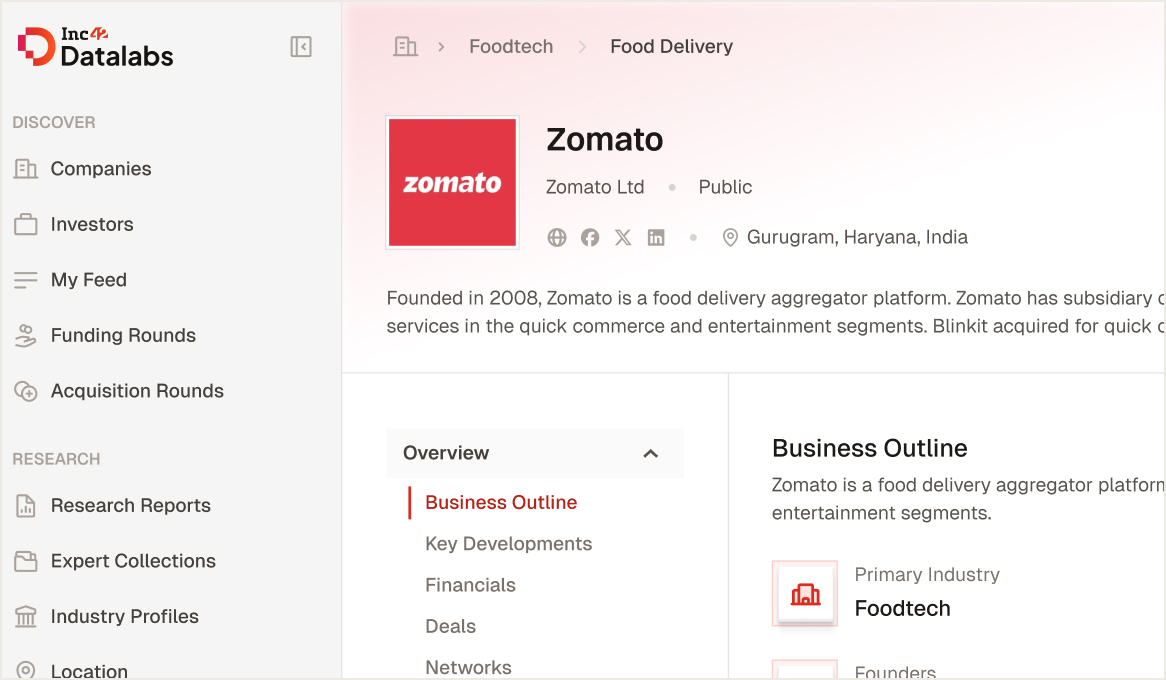Image resolution: width=1166 pixels, height=680 pixels.
Task: Go to Investors in the sidebar
Action: tap(91, 225)
